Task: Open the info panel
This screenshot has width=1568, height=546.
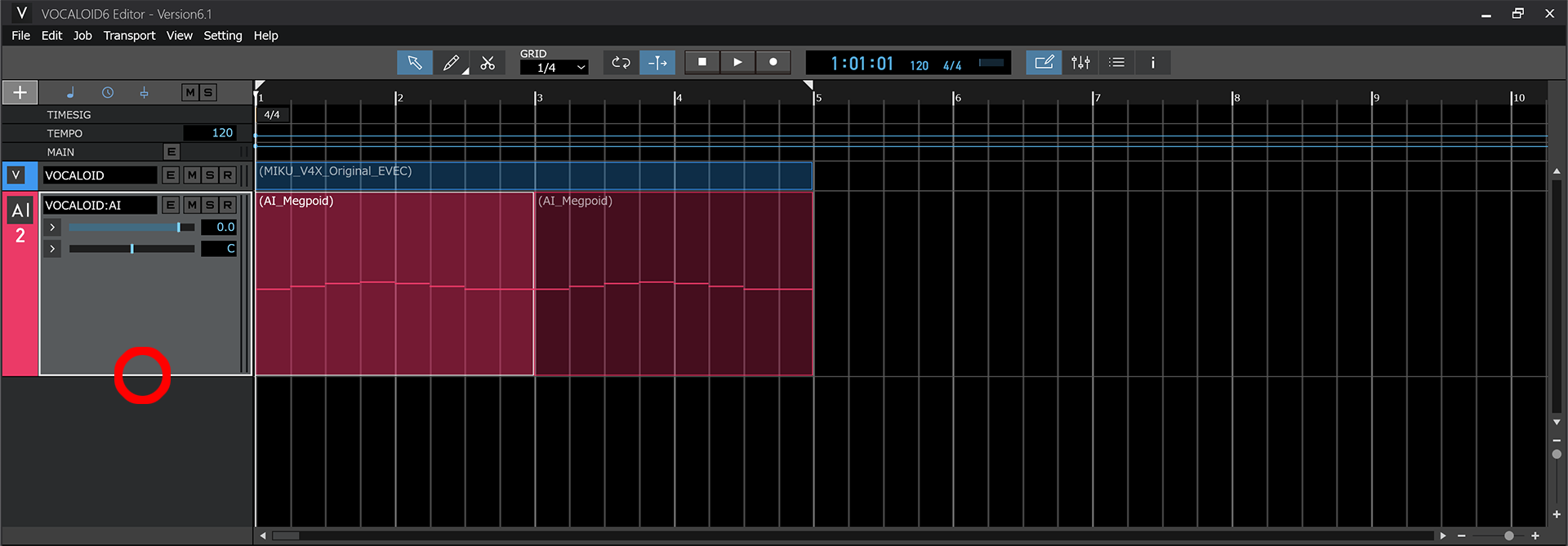Action: point(1153,63)
